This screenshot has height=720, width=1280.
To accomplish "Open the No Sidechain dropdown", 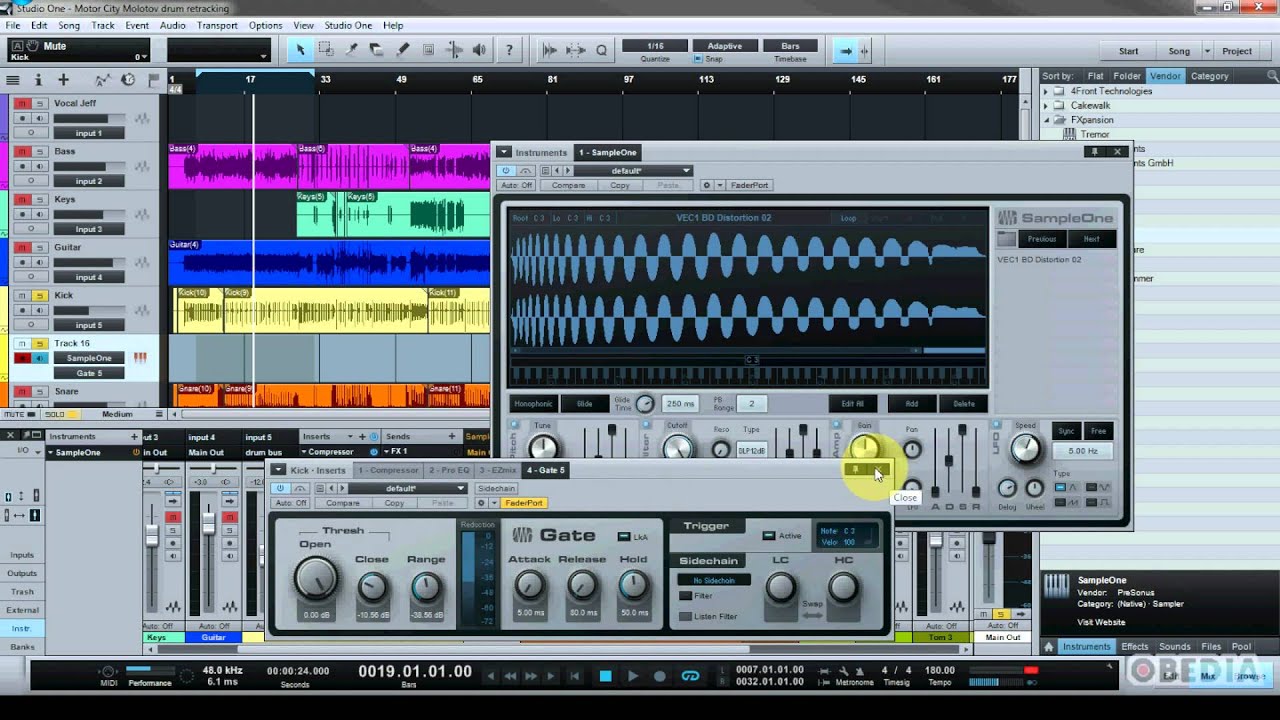I will coord(714,580).
